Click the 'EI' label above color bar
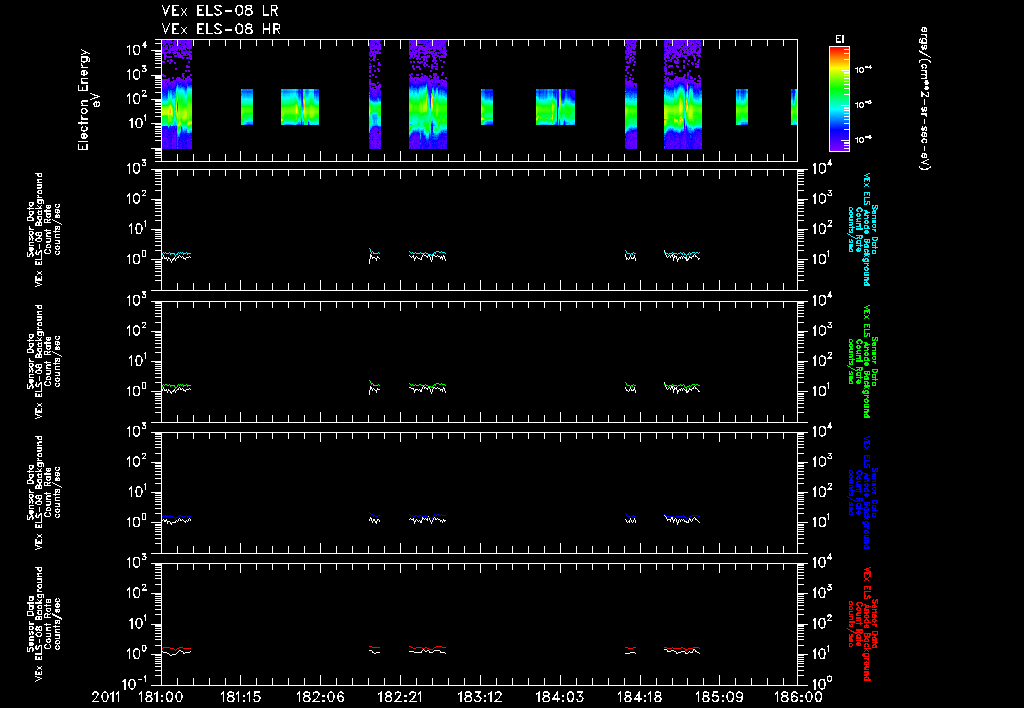Image resolution: width=1024 pixels, height=708 pixels. 840,39
